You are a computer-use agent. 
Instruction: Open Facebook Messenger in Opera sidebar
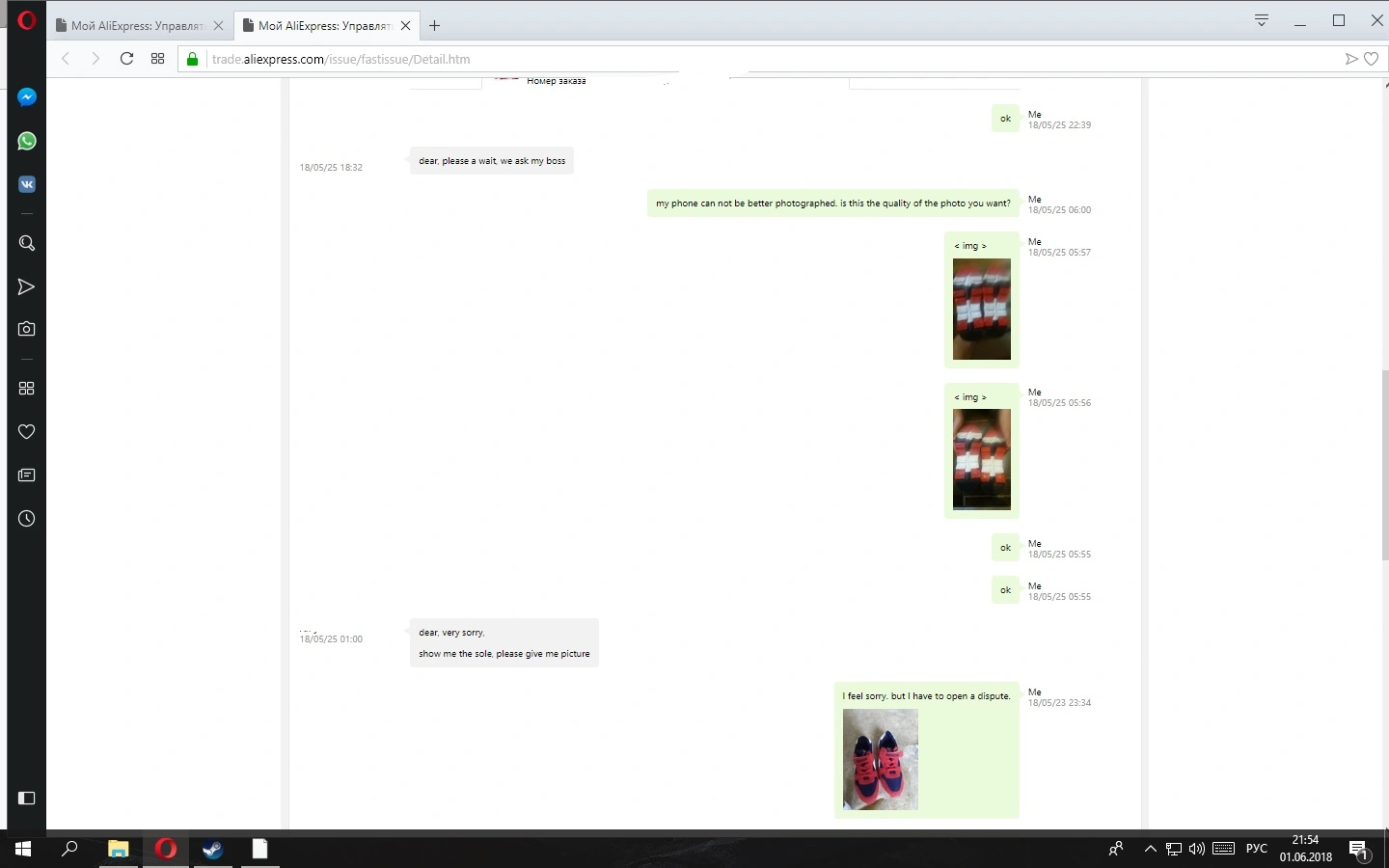coord(27,97)
